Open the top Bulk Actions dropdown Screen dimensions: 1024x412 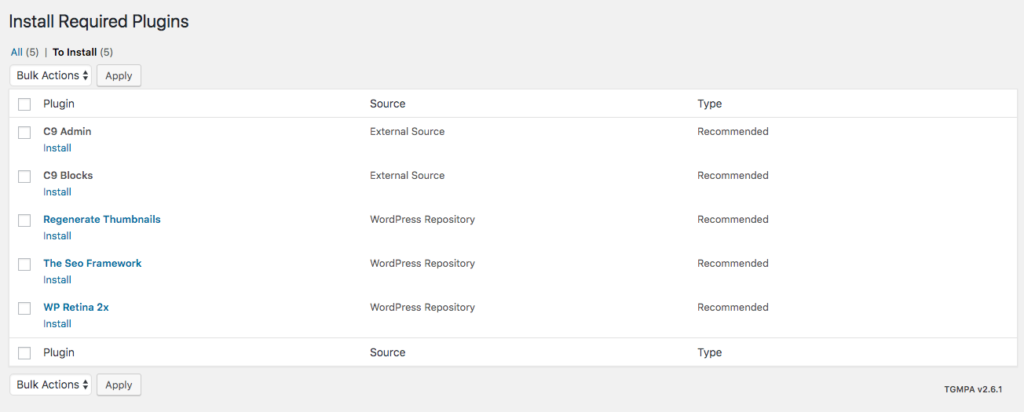coord(51,75)
